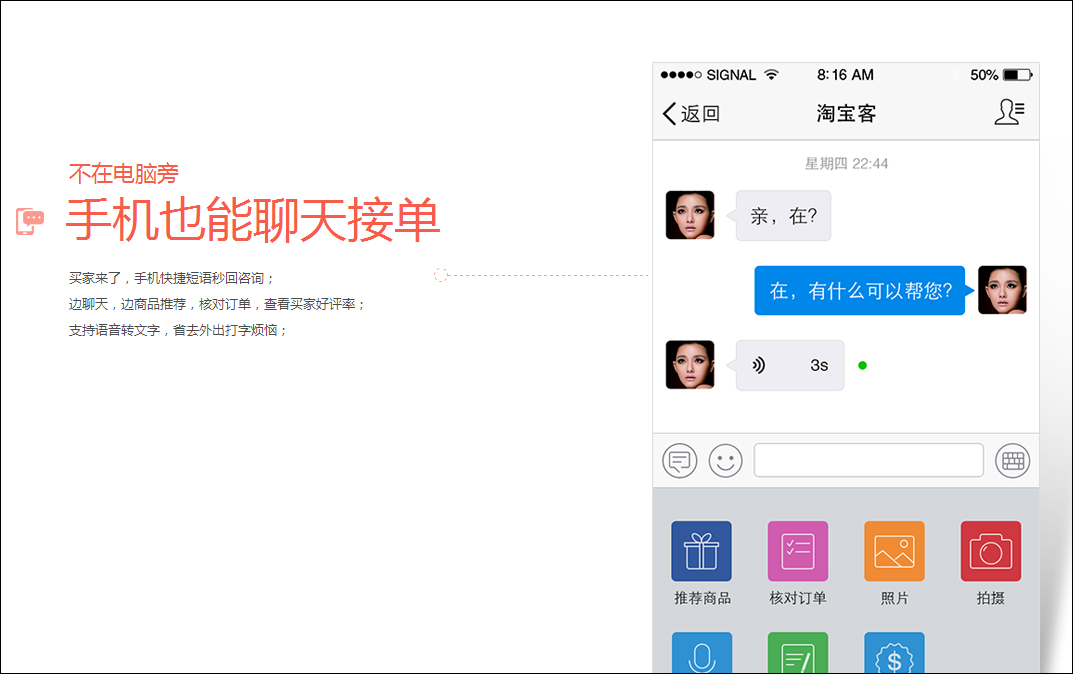Open the quick phrases speech bubble icon
The width and height of the screenshot is (1073, 674).
click(680, 461)
